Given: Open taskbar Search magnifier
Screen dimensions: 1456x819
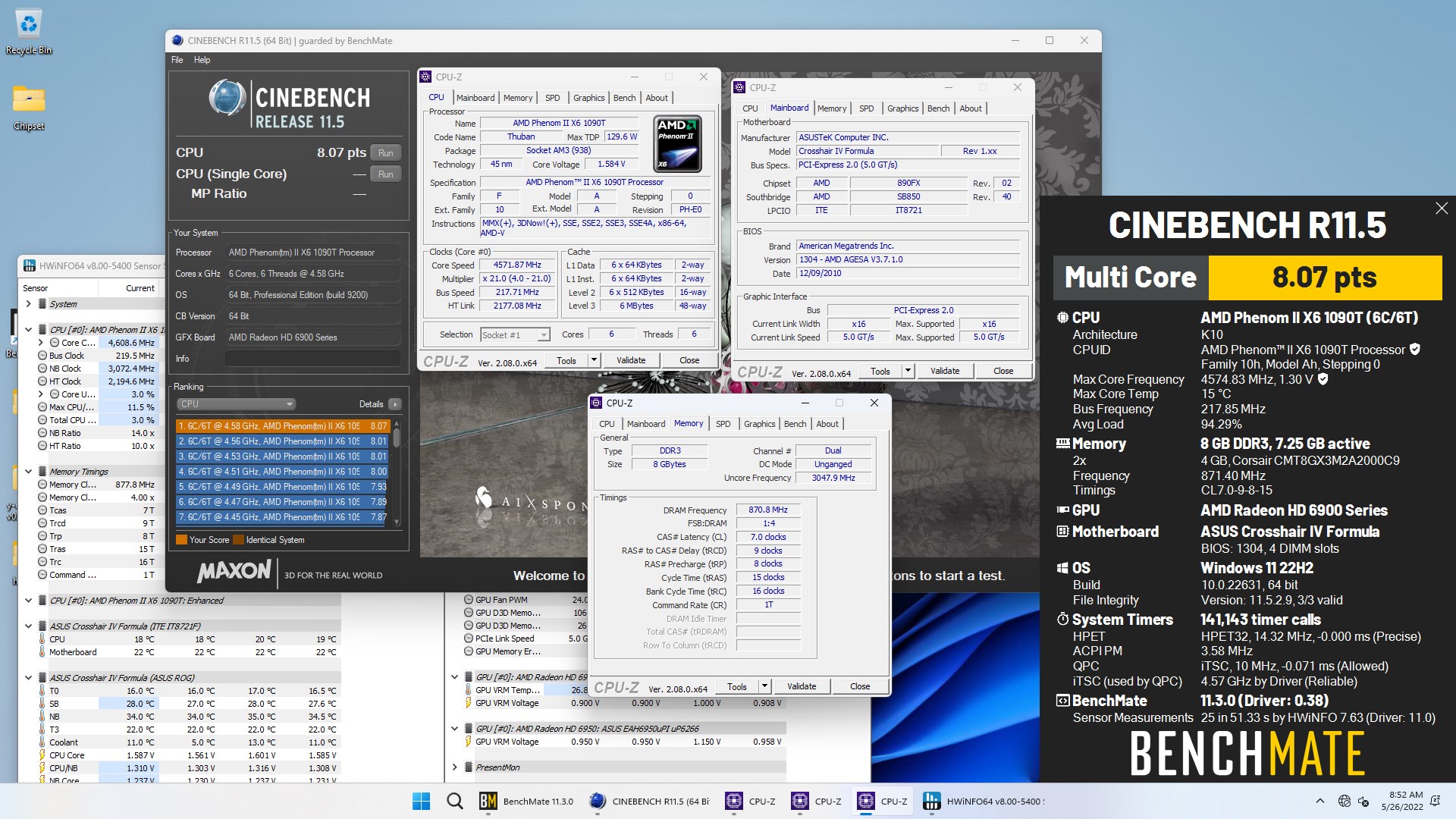Looking at the screenshot, I should (x=454, y=801).
